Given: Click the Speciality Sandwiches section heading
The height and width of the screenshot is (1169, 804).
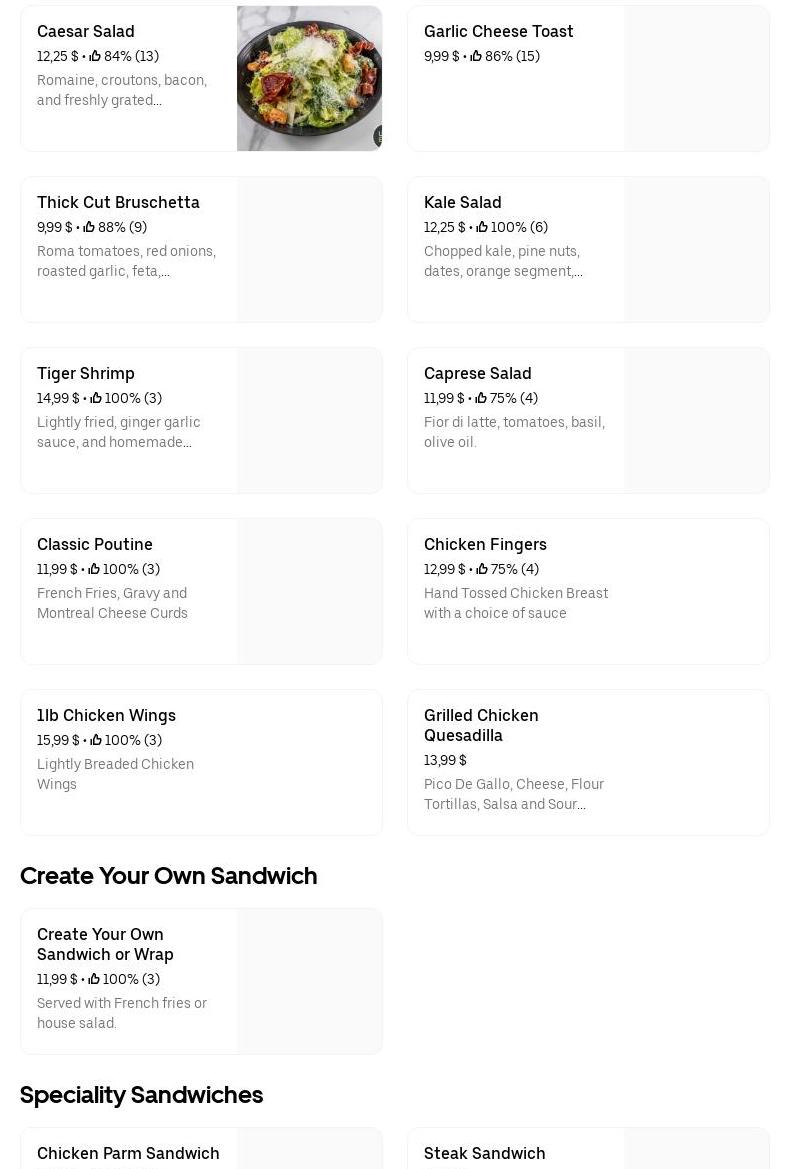Looking at the screenshot, I should [142, 1095].
